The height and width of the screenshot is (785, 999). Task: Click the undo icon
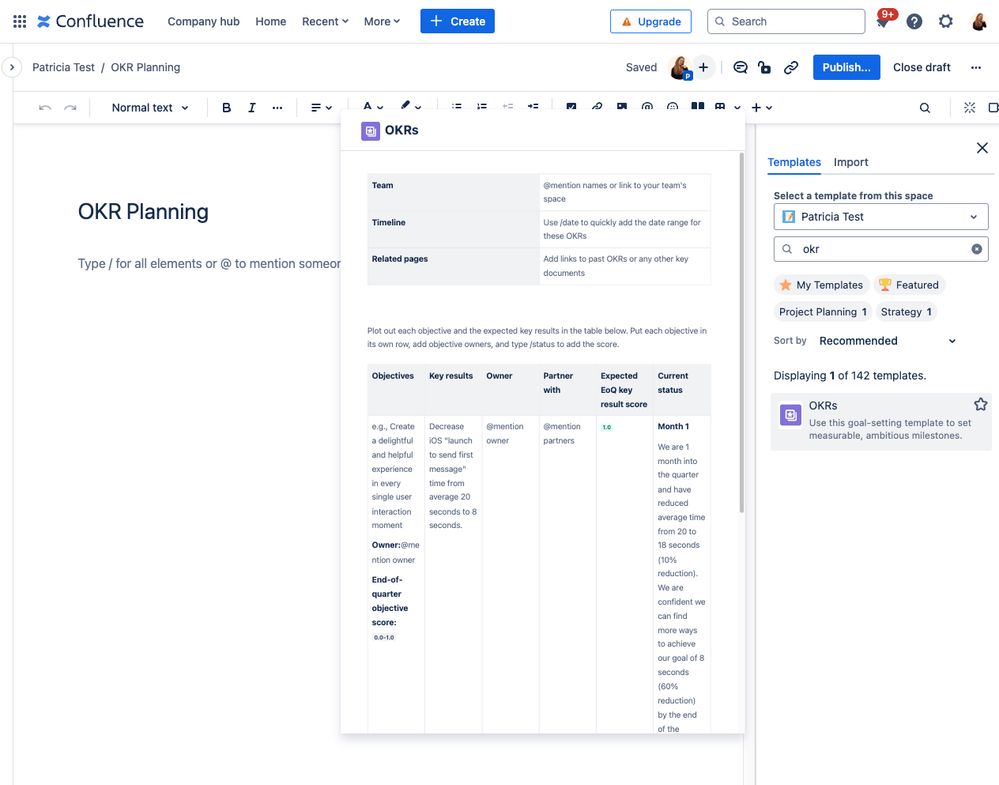click(45, 107)
